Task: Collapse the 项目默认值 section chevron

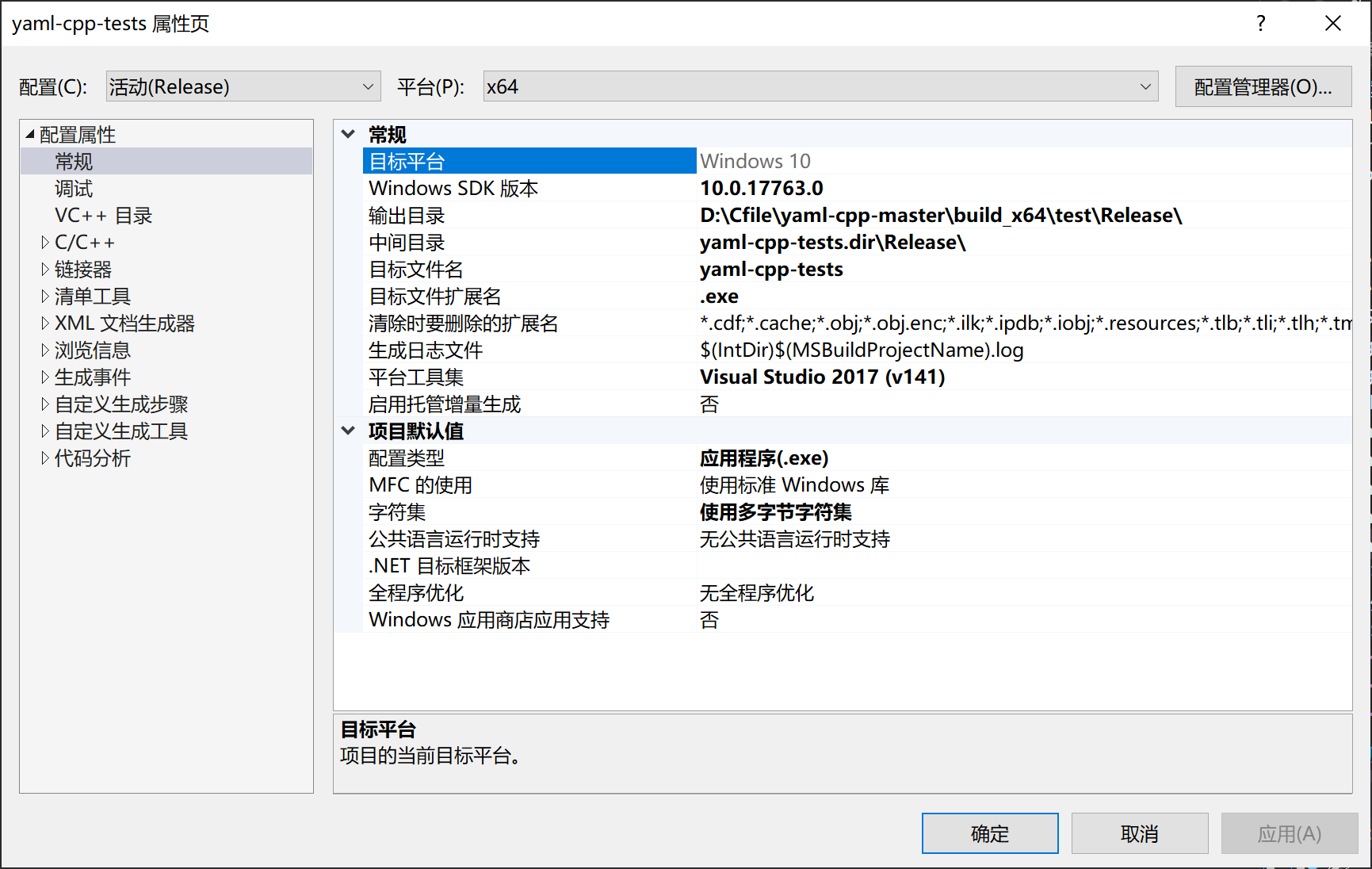Action: [348, 430]
